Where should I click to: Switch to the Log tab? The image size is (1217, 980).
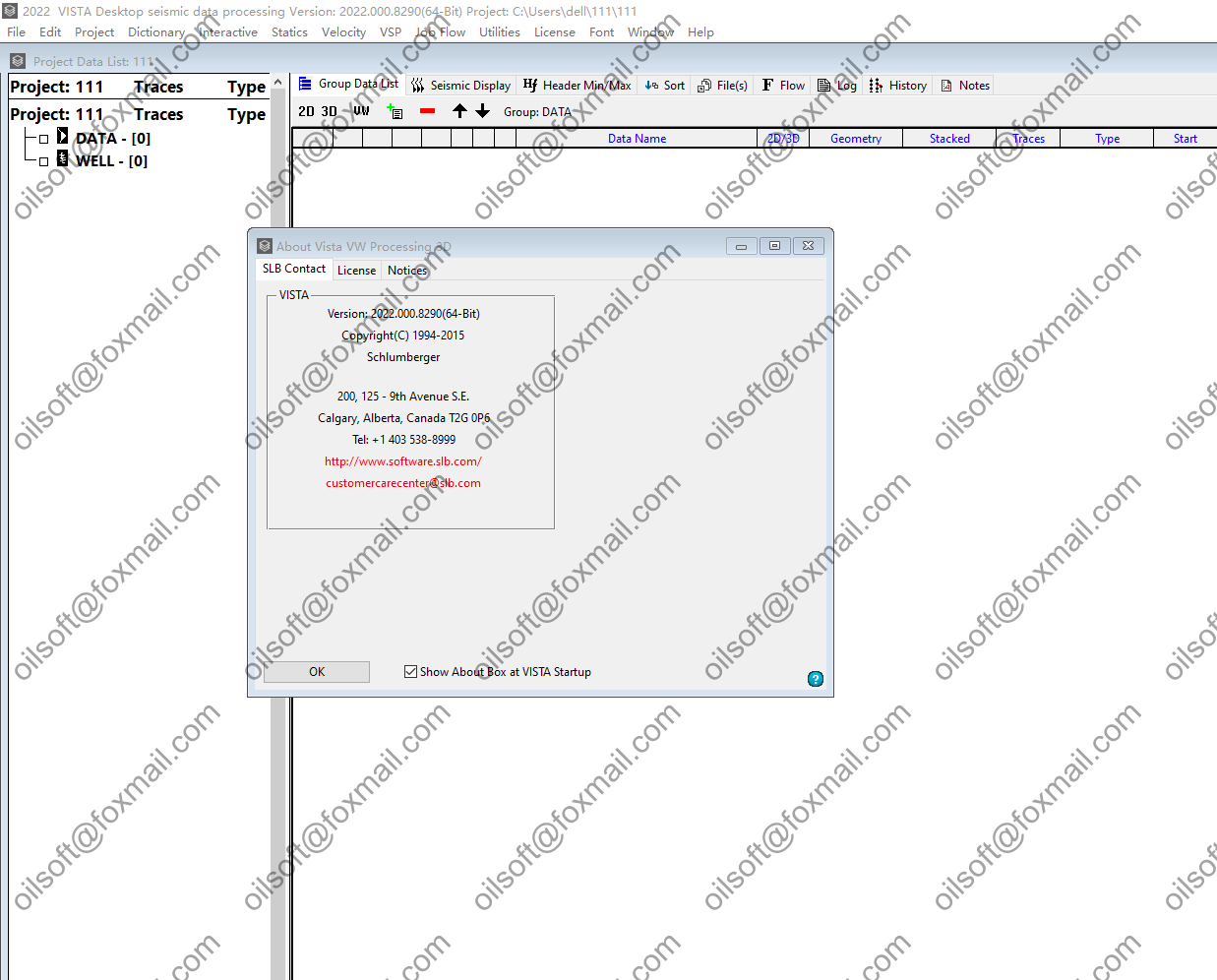coord(836,86)
